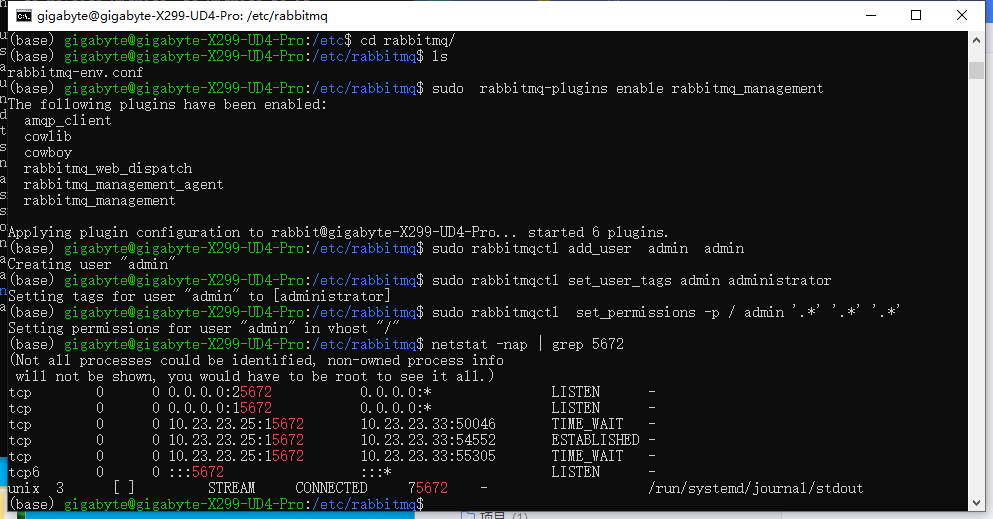
Task: Click the '10.23.23.33:54552' foreign address
Action: click(428, 440)
